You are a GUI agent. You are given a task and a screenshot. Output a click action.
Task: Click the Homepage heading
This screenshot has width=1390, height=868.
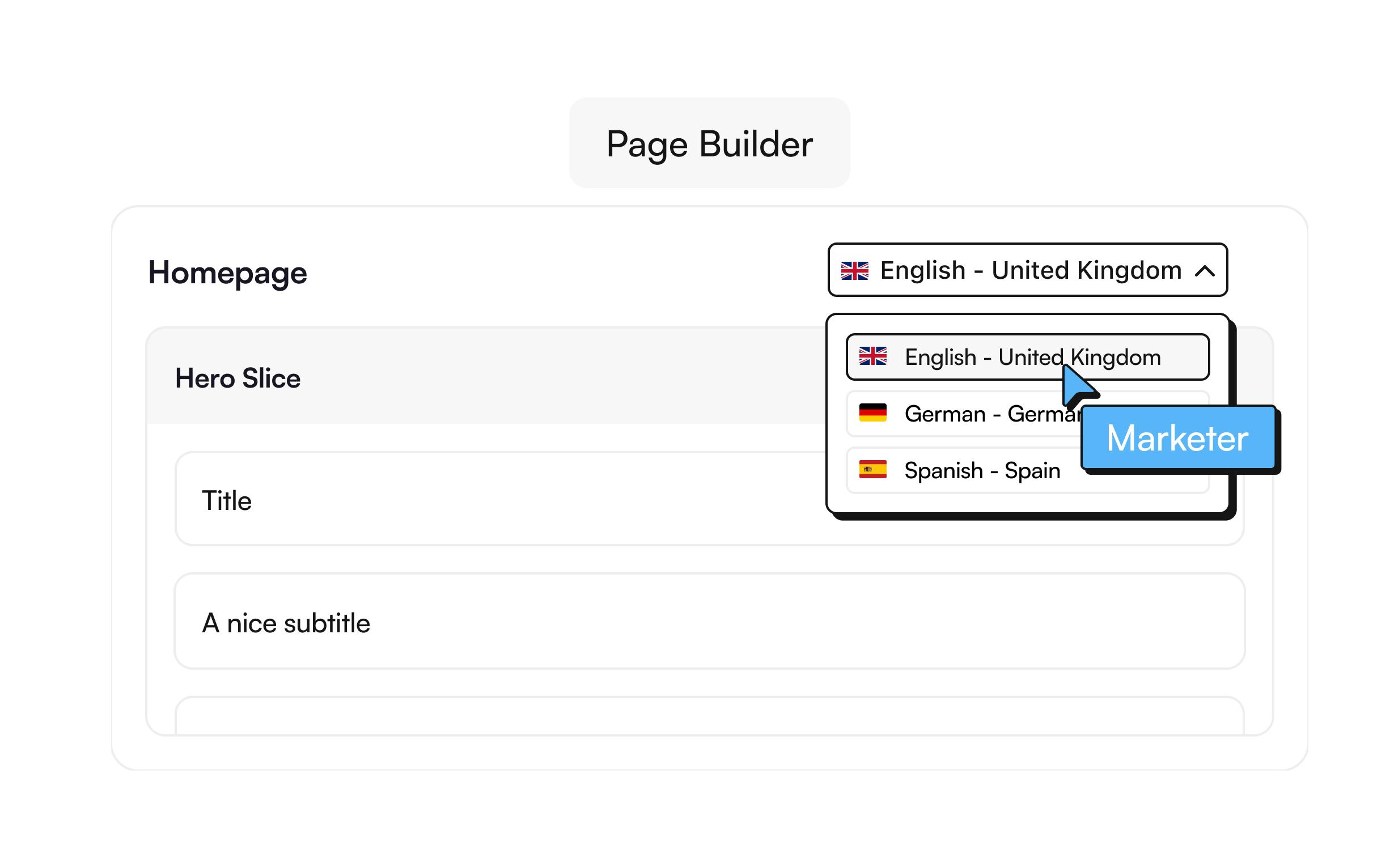click(x=227, y=273)
